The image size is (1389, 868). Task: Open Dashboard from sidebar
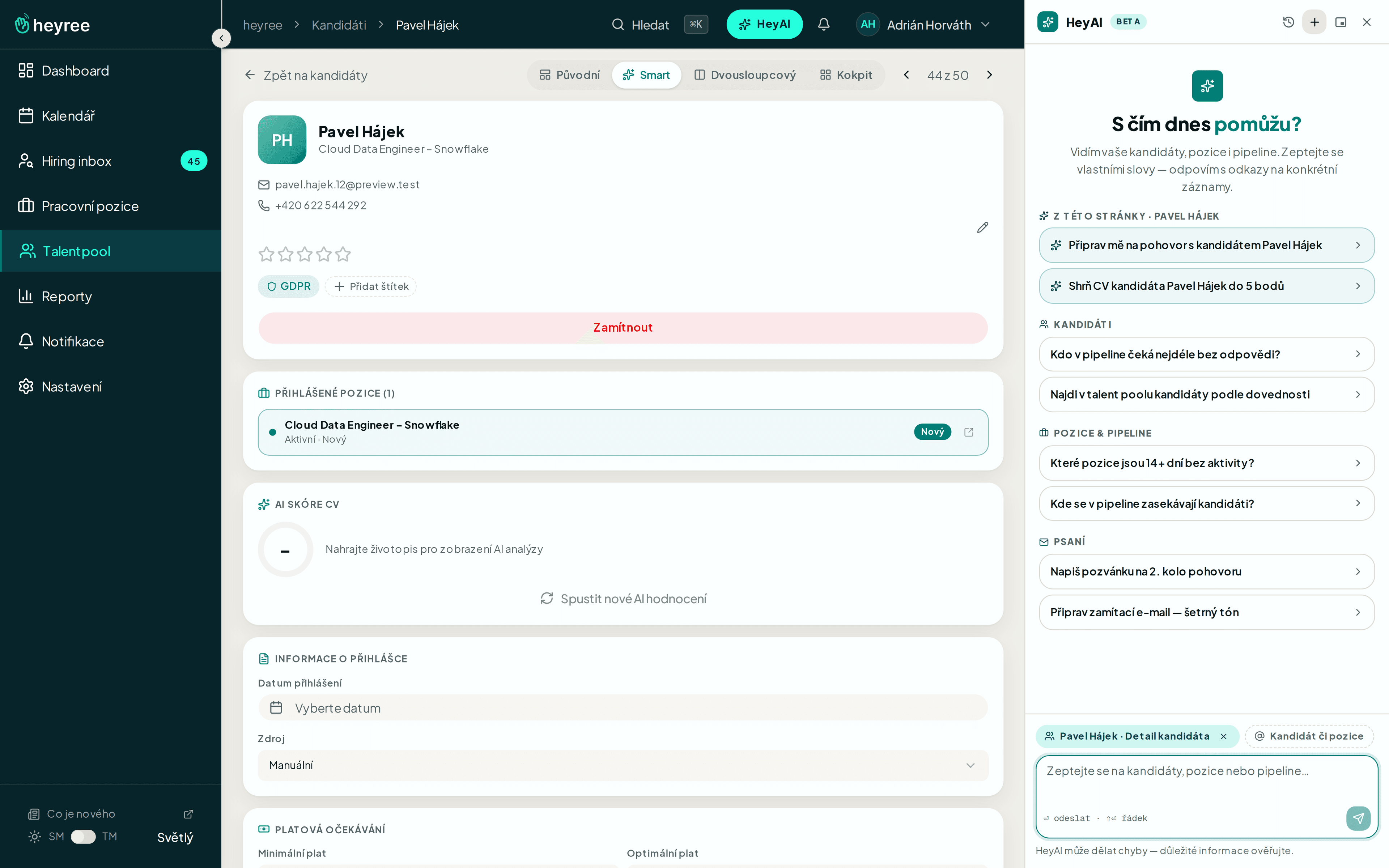[111, 71]
